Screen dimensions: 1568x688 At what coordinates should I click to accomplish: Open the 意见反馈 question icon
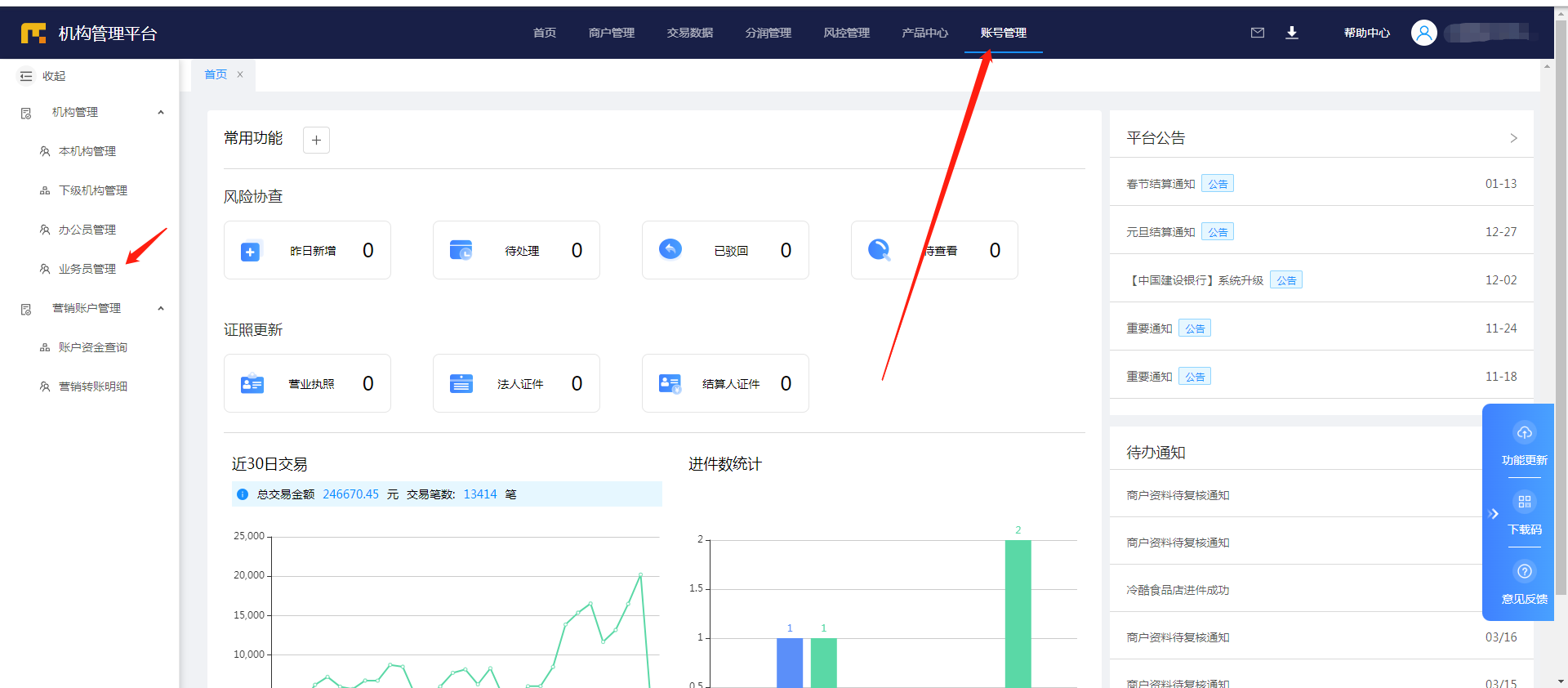point(1524,571)
